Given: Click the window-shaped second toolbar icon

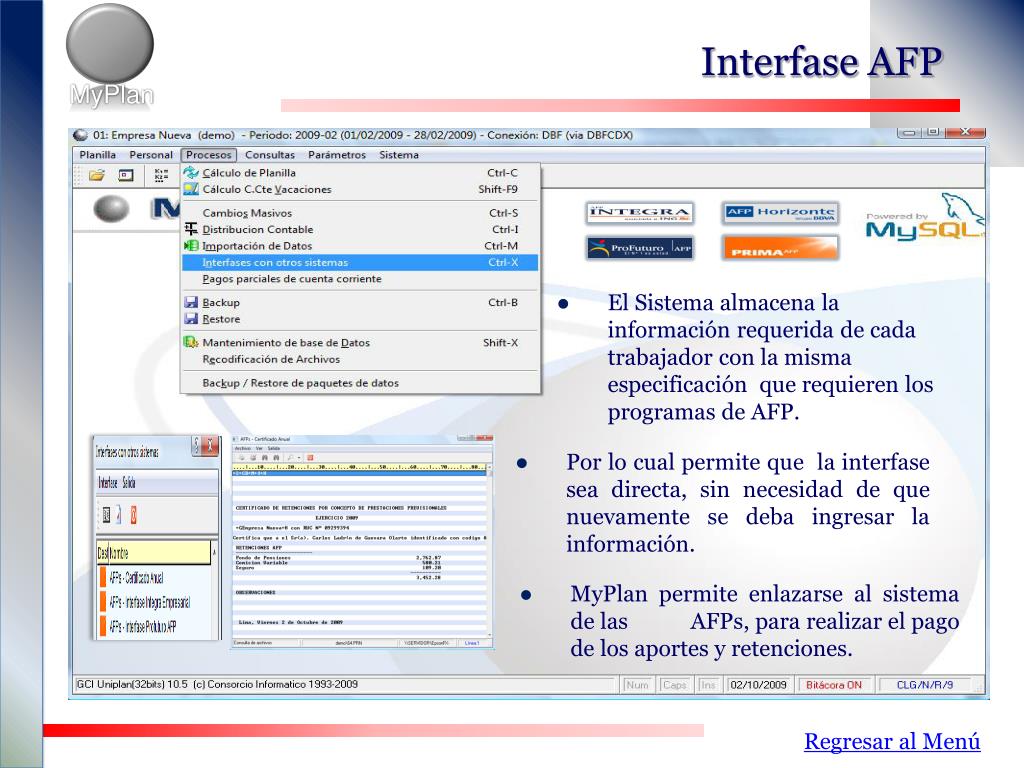Looking at the screenshot, I should tap(125, 175).
